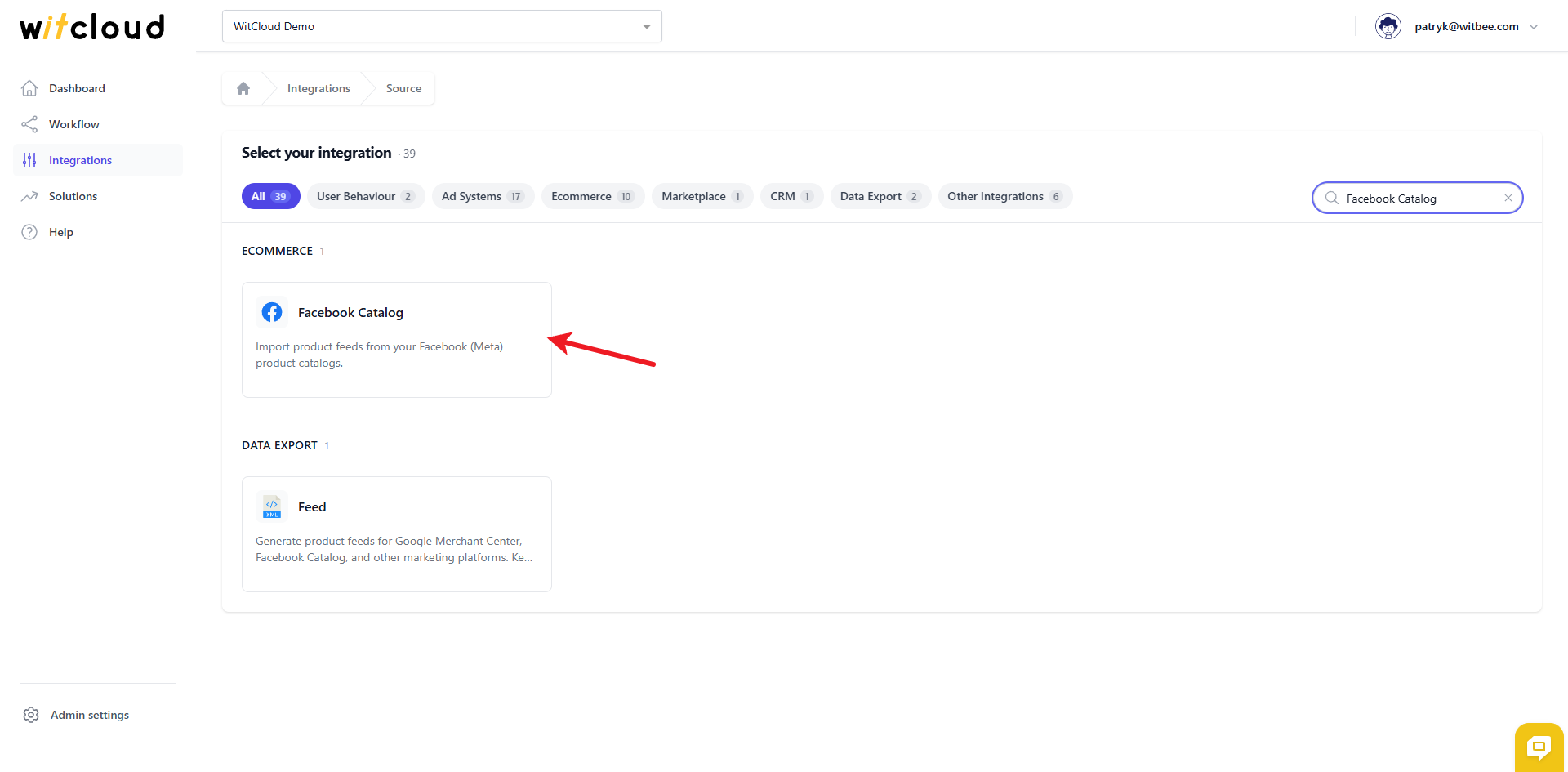Click the DATA EXPORT section heading

(x=279, y=445)
